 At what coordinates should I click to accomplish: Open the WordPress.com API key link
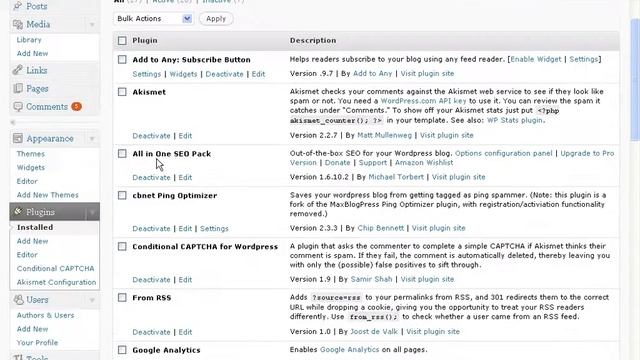[x=423, y=100]
